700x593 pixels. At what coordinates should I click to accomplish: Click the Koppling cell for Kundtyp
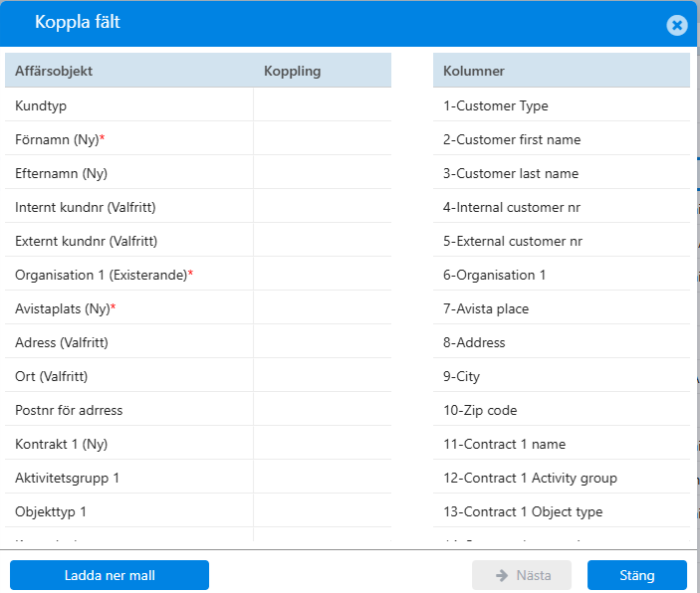[322, 106]
